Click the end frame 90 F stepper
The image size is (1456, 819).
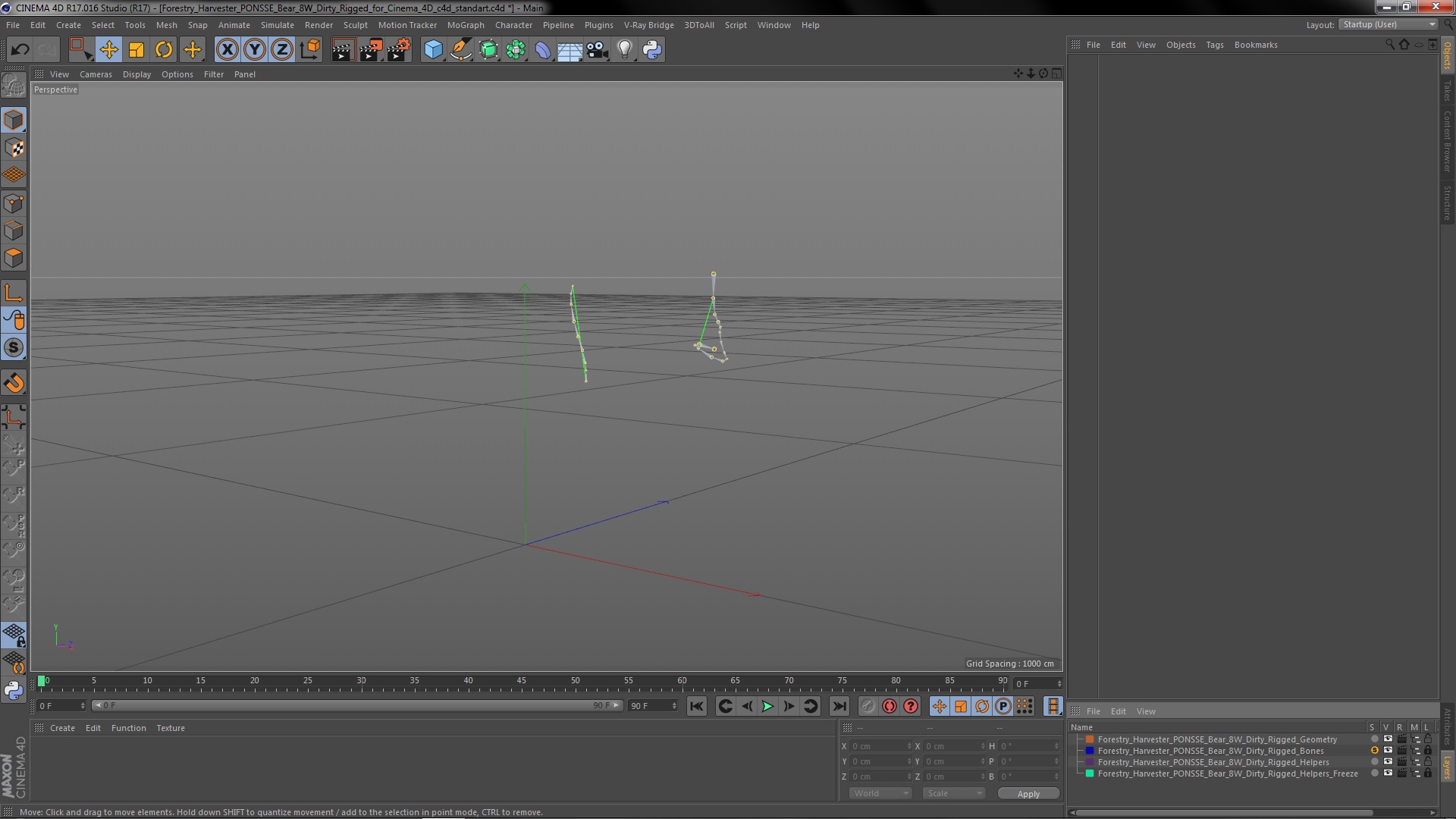click(x=674, y=706)
